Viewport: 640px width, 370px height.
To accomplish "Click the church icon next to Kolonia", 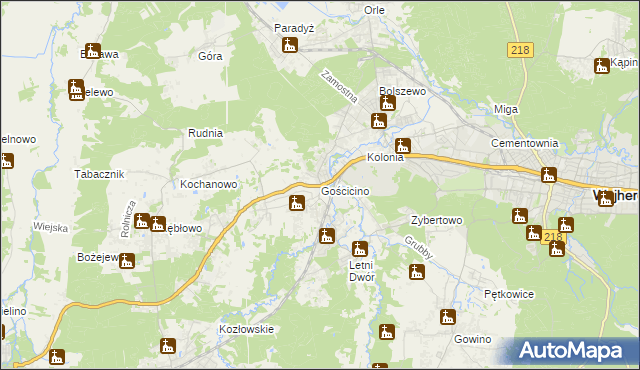I will [402, 146].
